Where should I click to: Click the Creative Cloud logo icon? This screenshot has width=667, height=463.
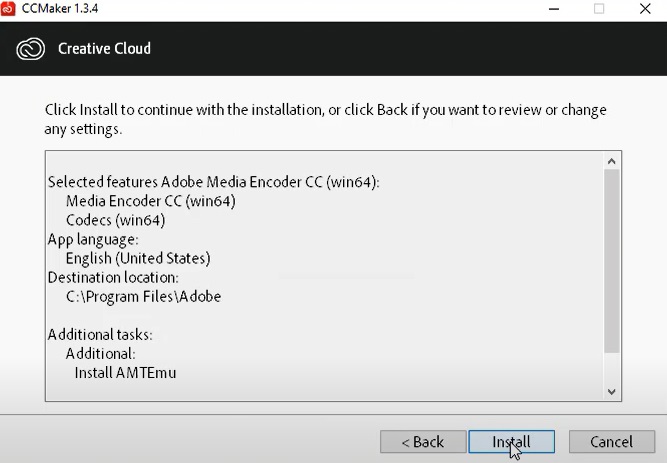pyautogui.click(x=32, y=48)
